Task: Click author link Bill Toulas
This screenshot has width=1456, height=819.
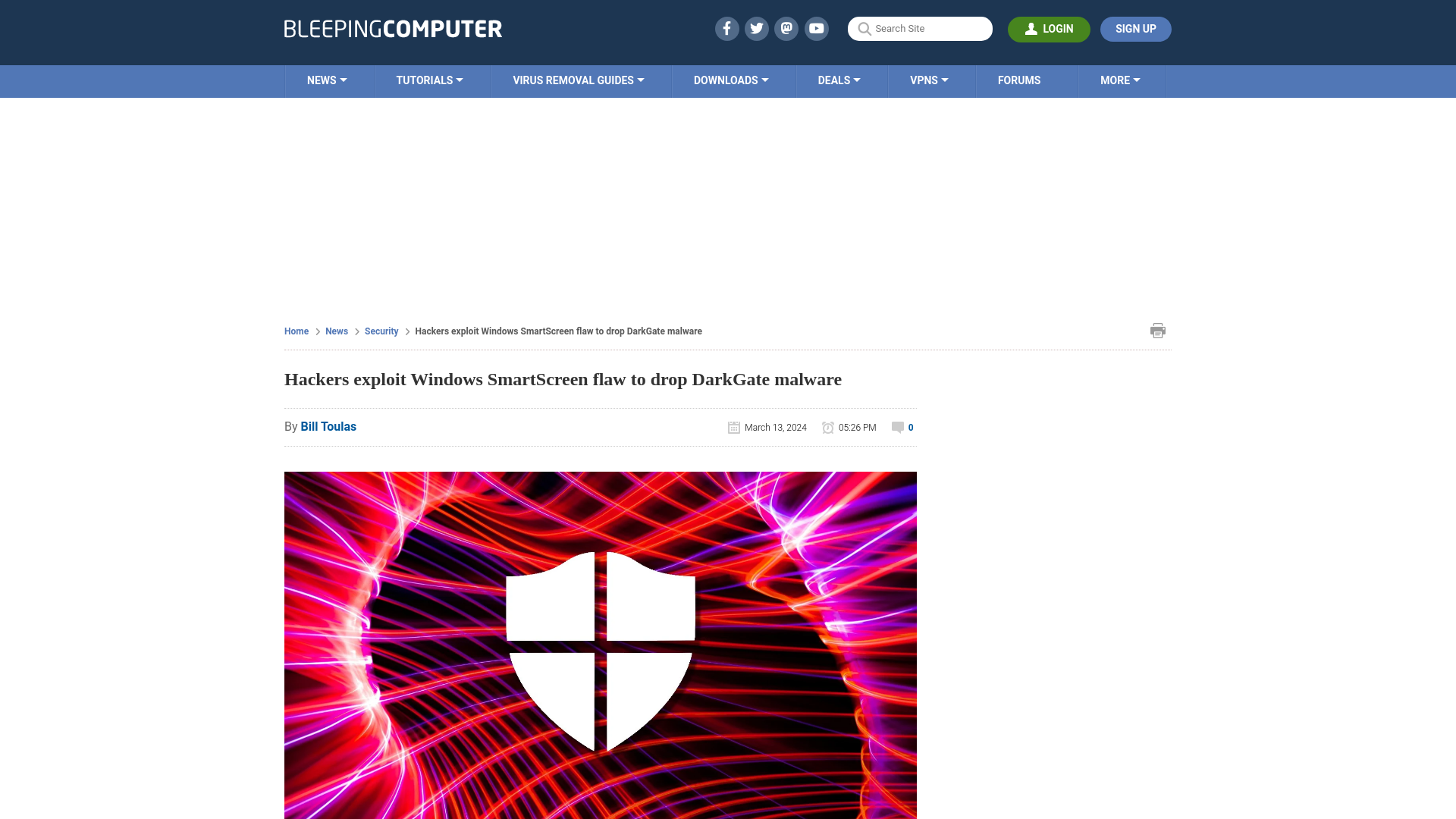Action: tap(328, 426)
